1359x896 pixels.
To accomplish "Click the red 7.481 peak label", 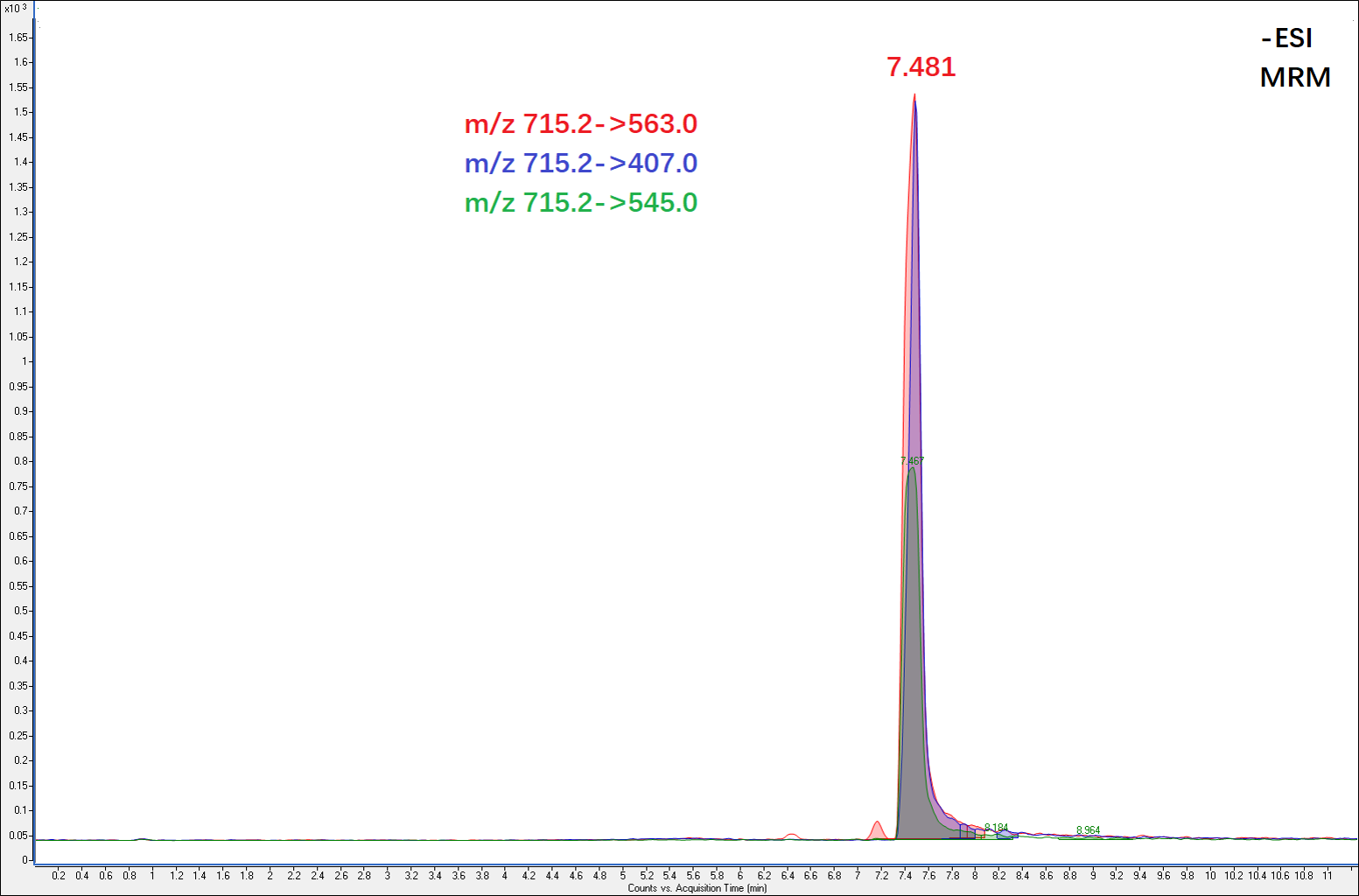I will [x=921, y=67].
